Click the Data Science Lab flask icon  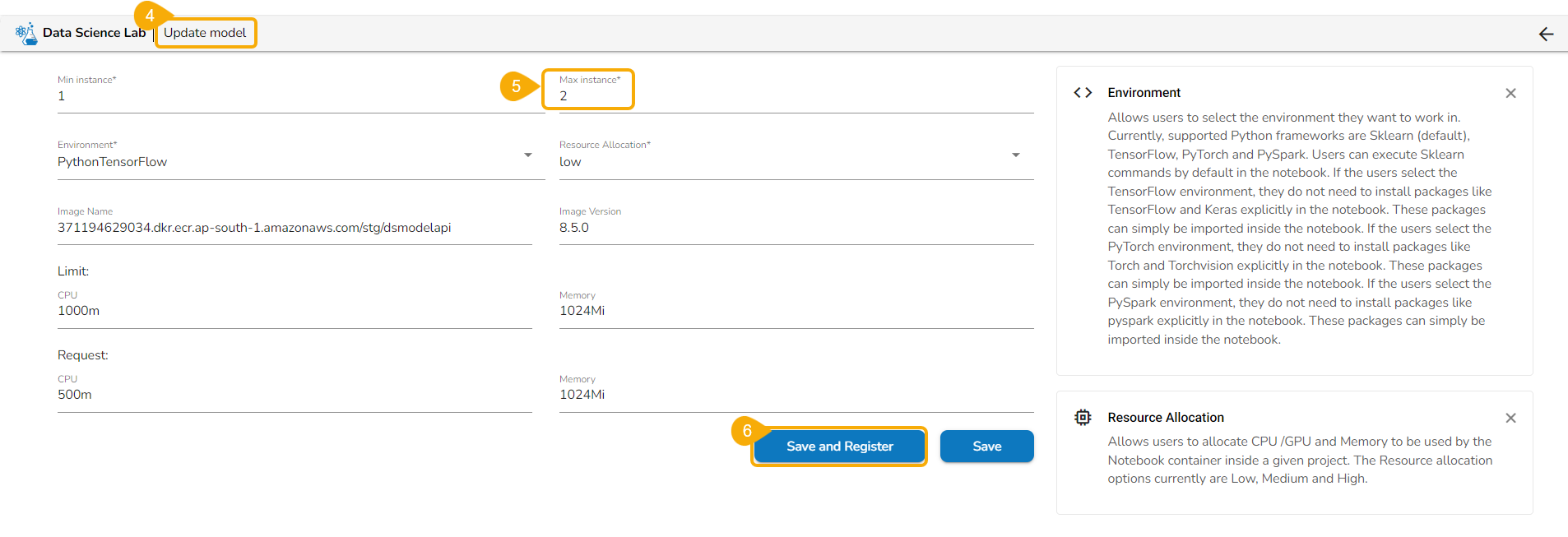pos(26,34)
